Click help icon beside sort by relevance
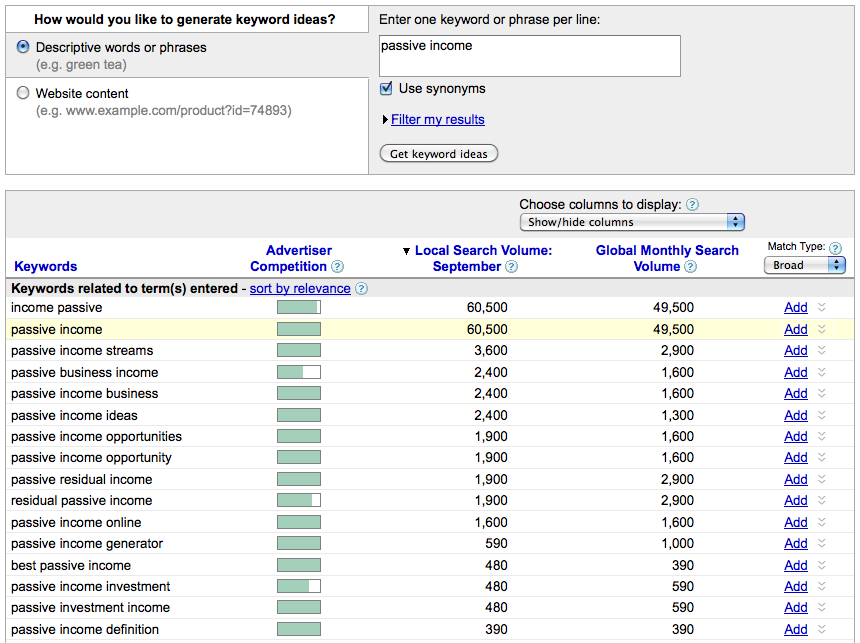 [361, 289]
